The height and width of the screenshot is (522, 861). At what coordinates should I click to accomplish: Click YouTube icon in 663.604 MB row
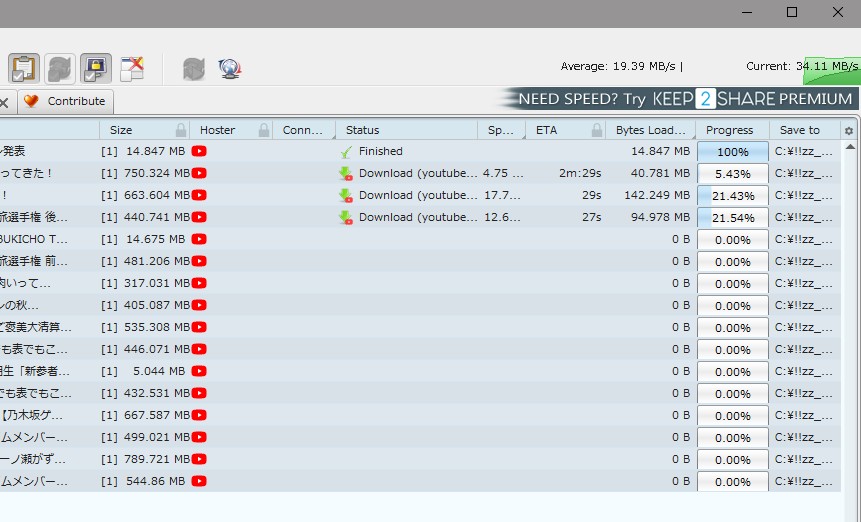click(199, 195)
